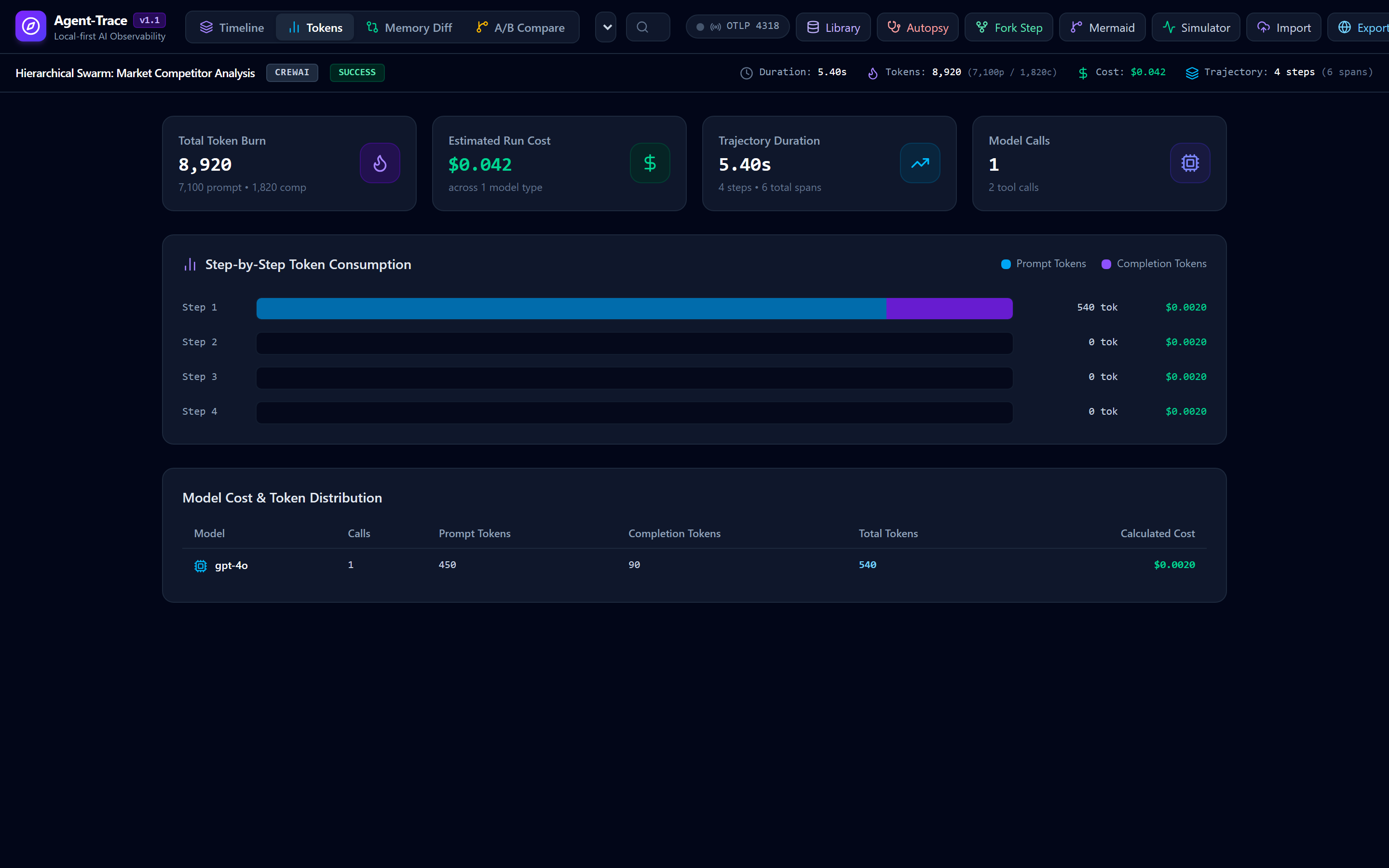The height and width of the screenshot is (868, 1389).
Task: Click the Prompt Tokens column header
Action: coord(475,533)
